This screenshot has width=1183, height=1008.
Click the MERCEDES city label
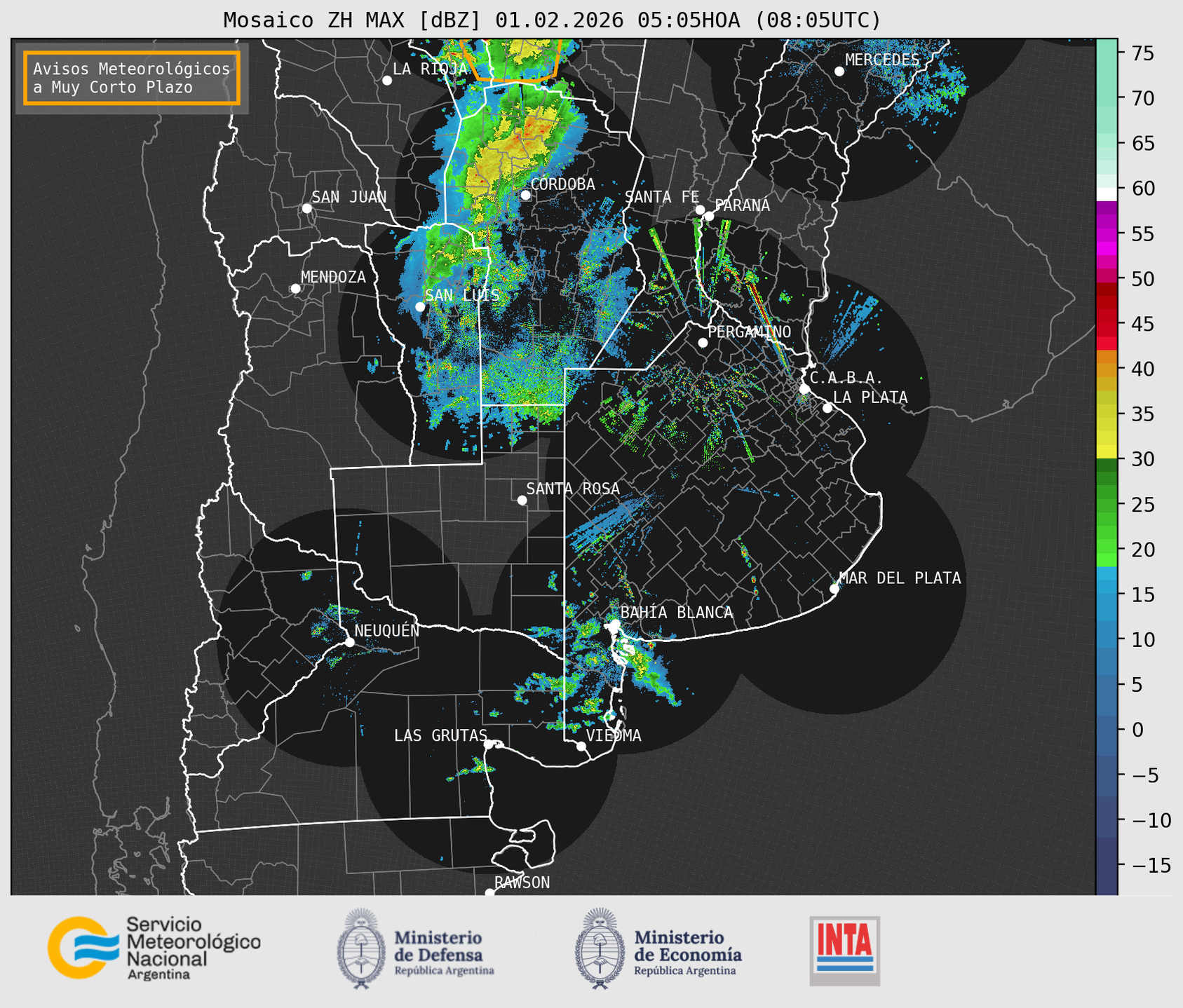(882, 60)
